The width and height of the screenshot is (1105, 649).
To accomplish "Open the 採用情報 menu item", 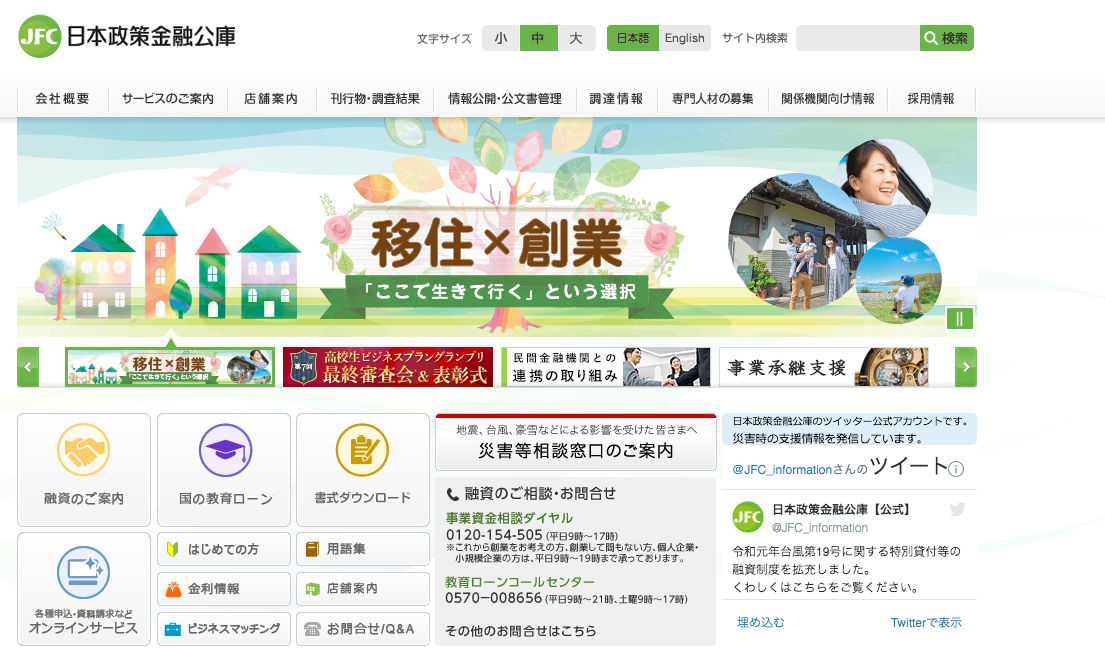I will tap(930, 99).
